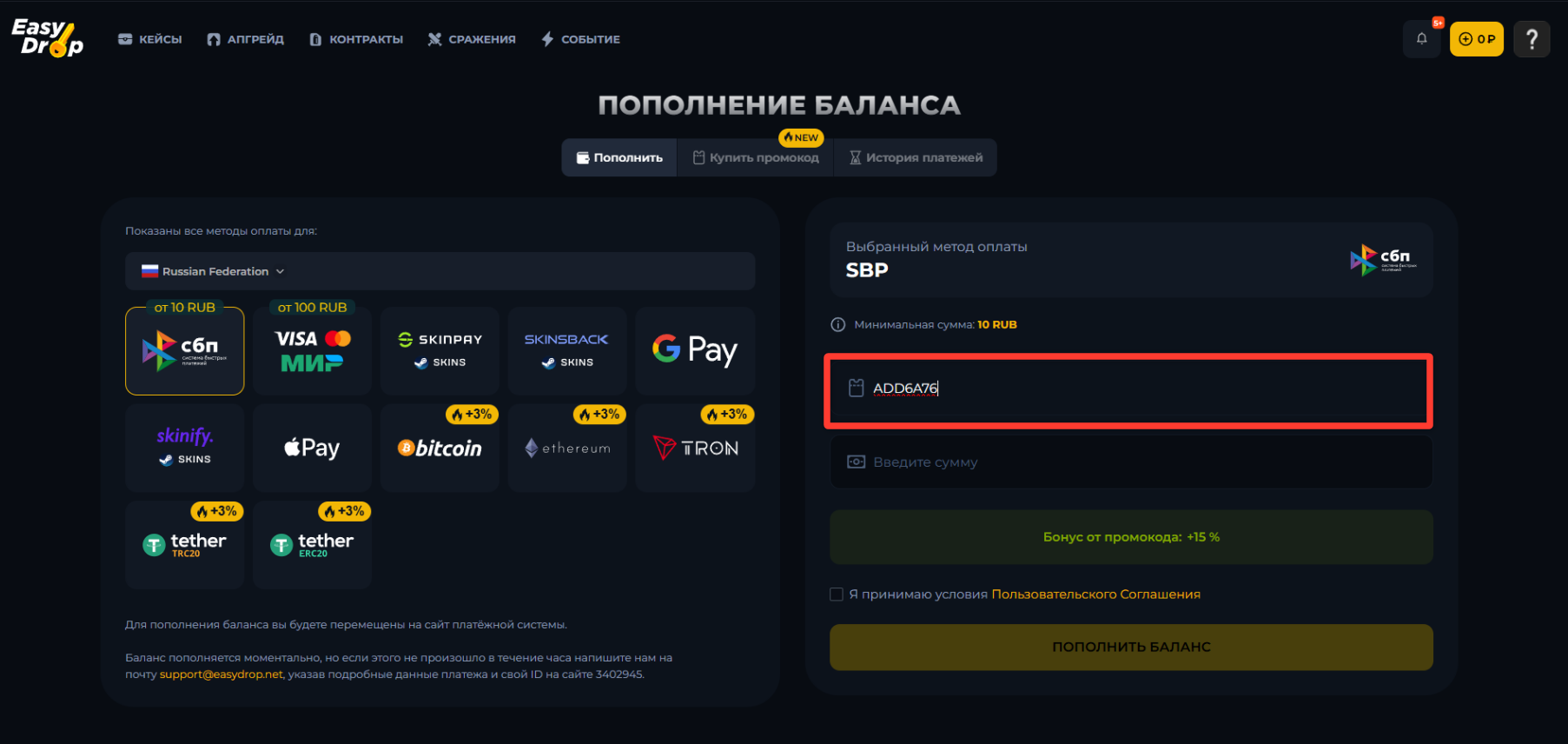The width and height of the screenshot is (1568, 744).
Task: Choose Visa/MIR card payment method
Action: [312, 350]
